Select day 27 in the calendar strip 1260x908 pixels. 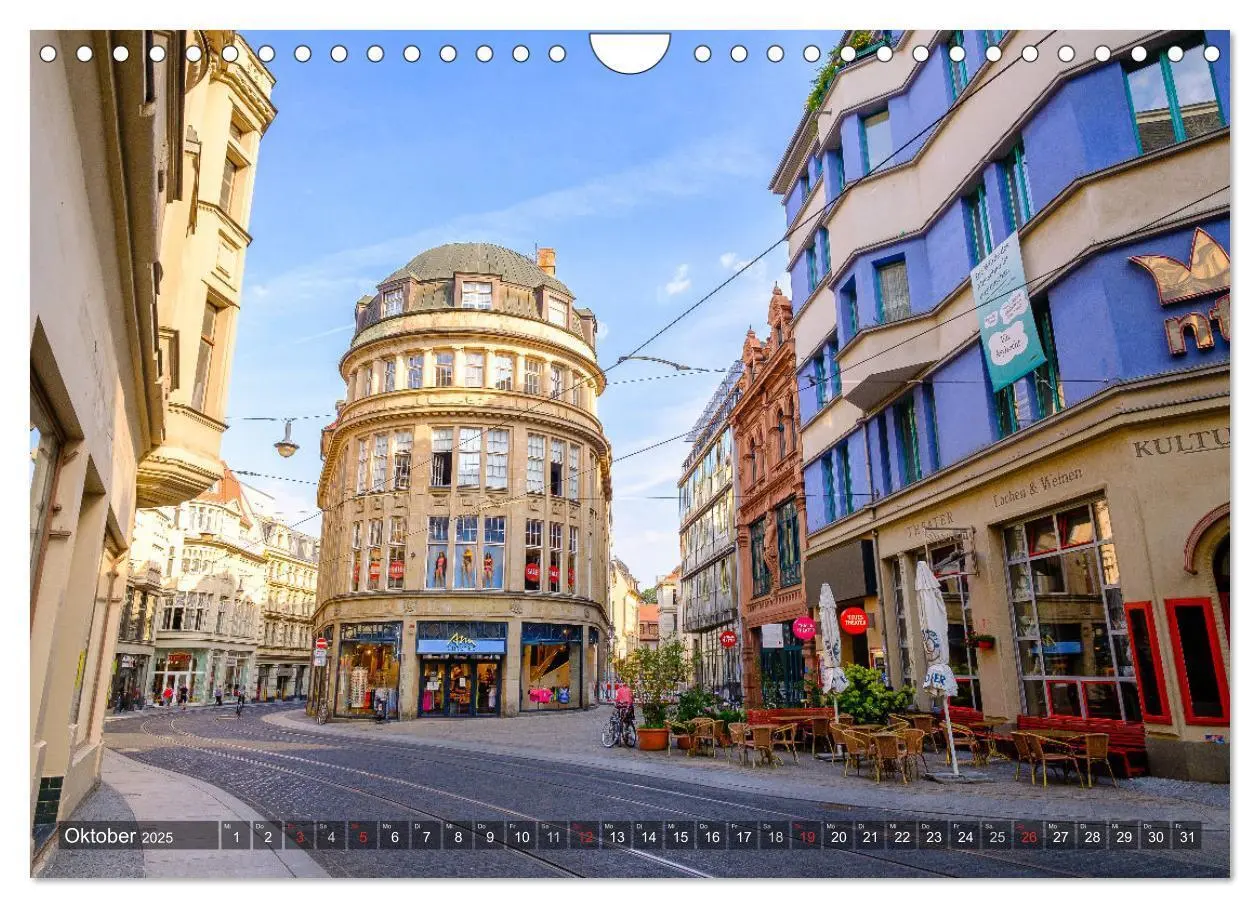click(1059, 836)
